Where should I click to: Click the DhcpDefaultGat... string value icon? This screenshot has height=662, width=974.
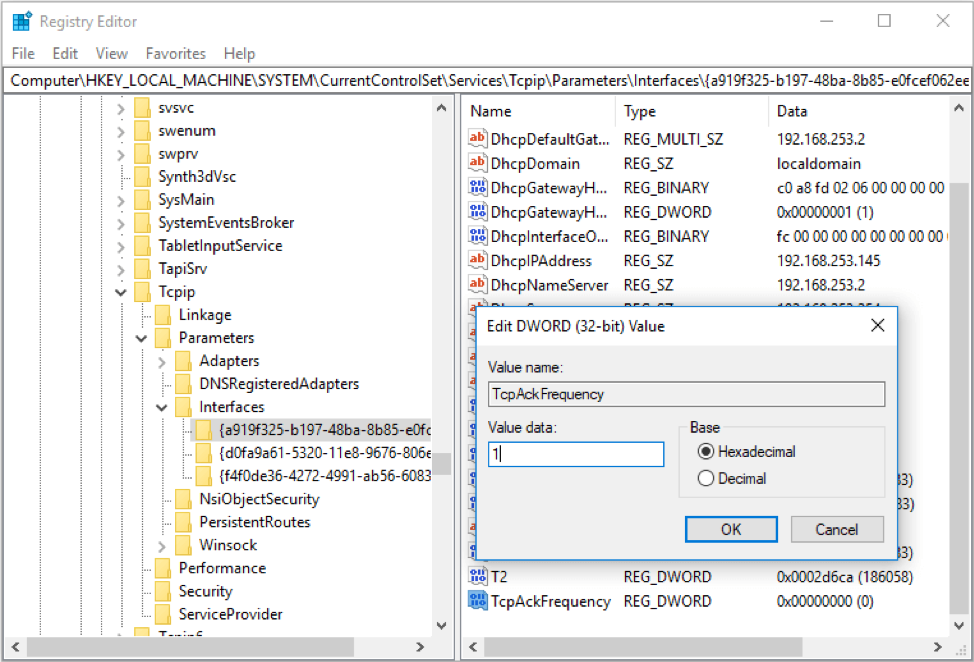tap(477, 138)
